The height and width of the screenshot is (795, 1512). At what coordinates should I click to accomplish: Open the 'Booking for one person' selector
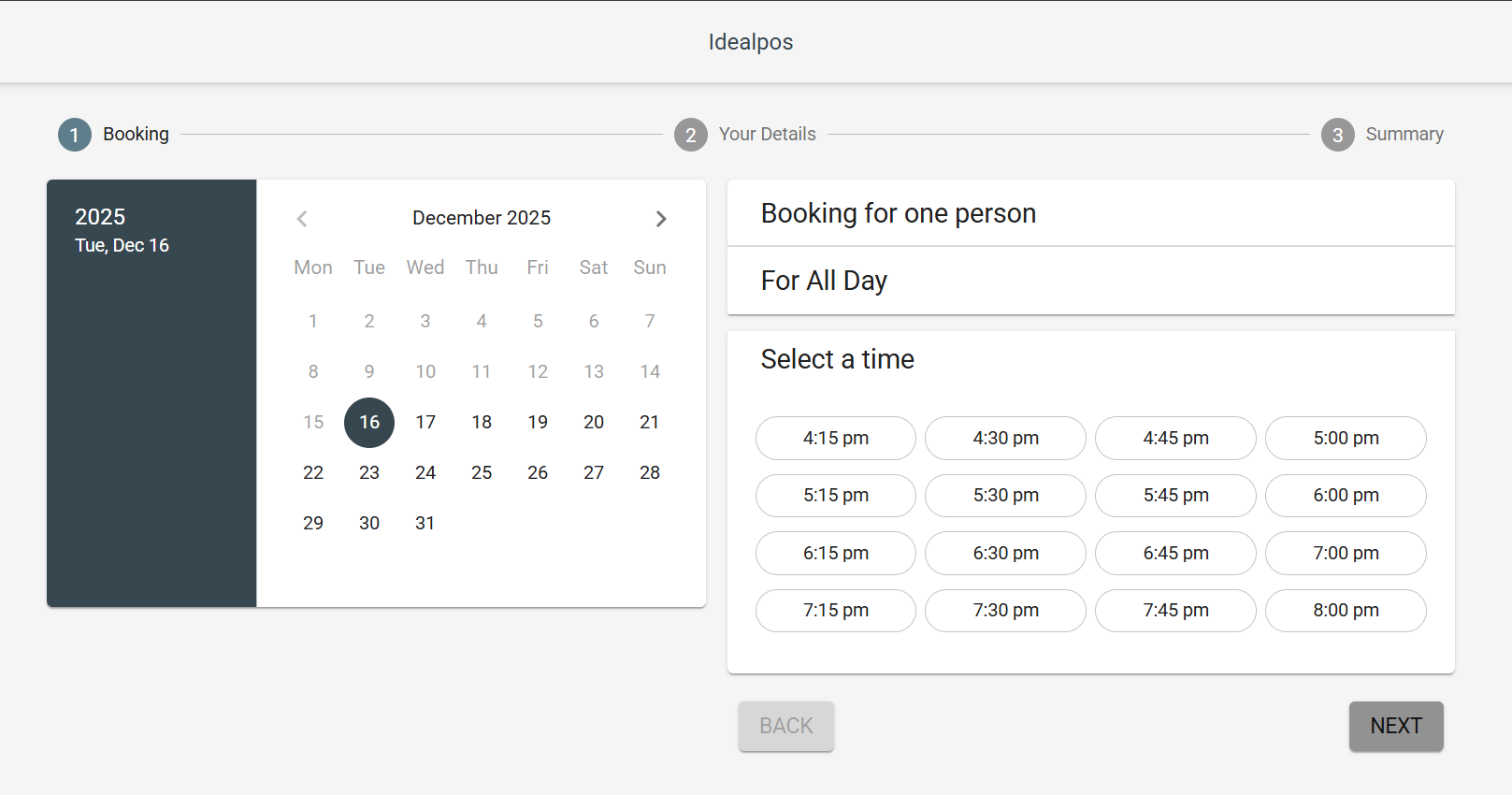click(x=1090, y=213)
